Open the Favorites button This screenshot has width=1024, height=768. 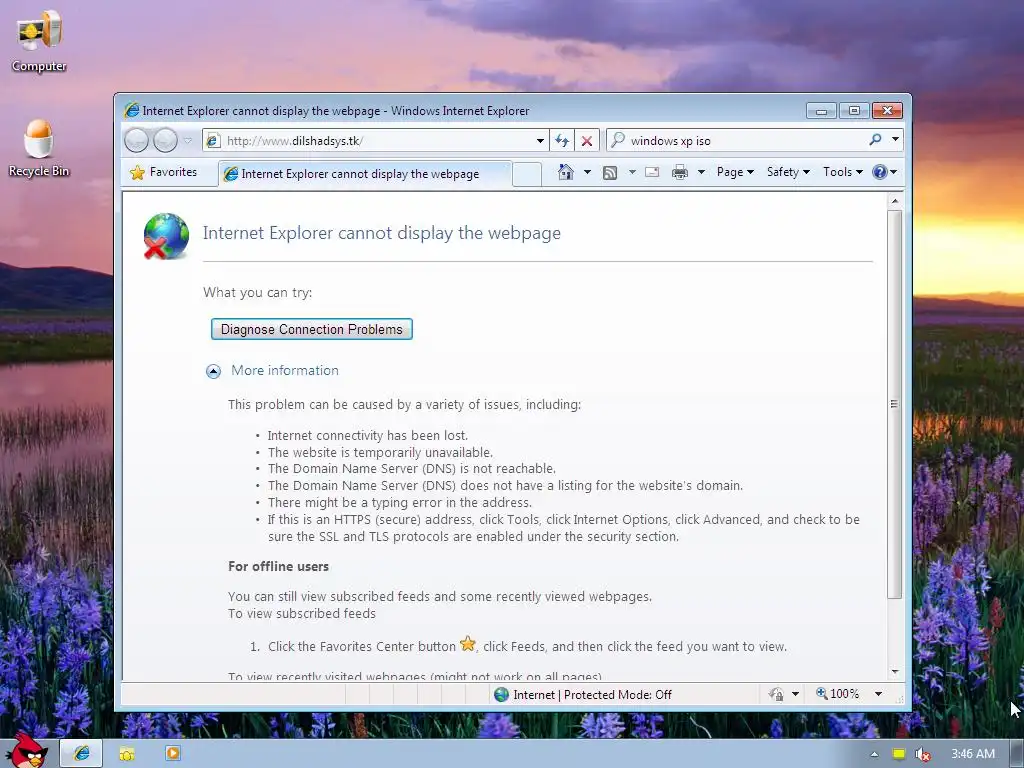pos(163,172)
